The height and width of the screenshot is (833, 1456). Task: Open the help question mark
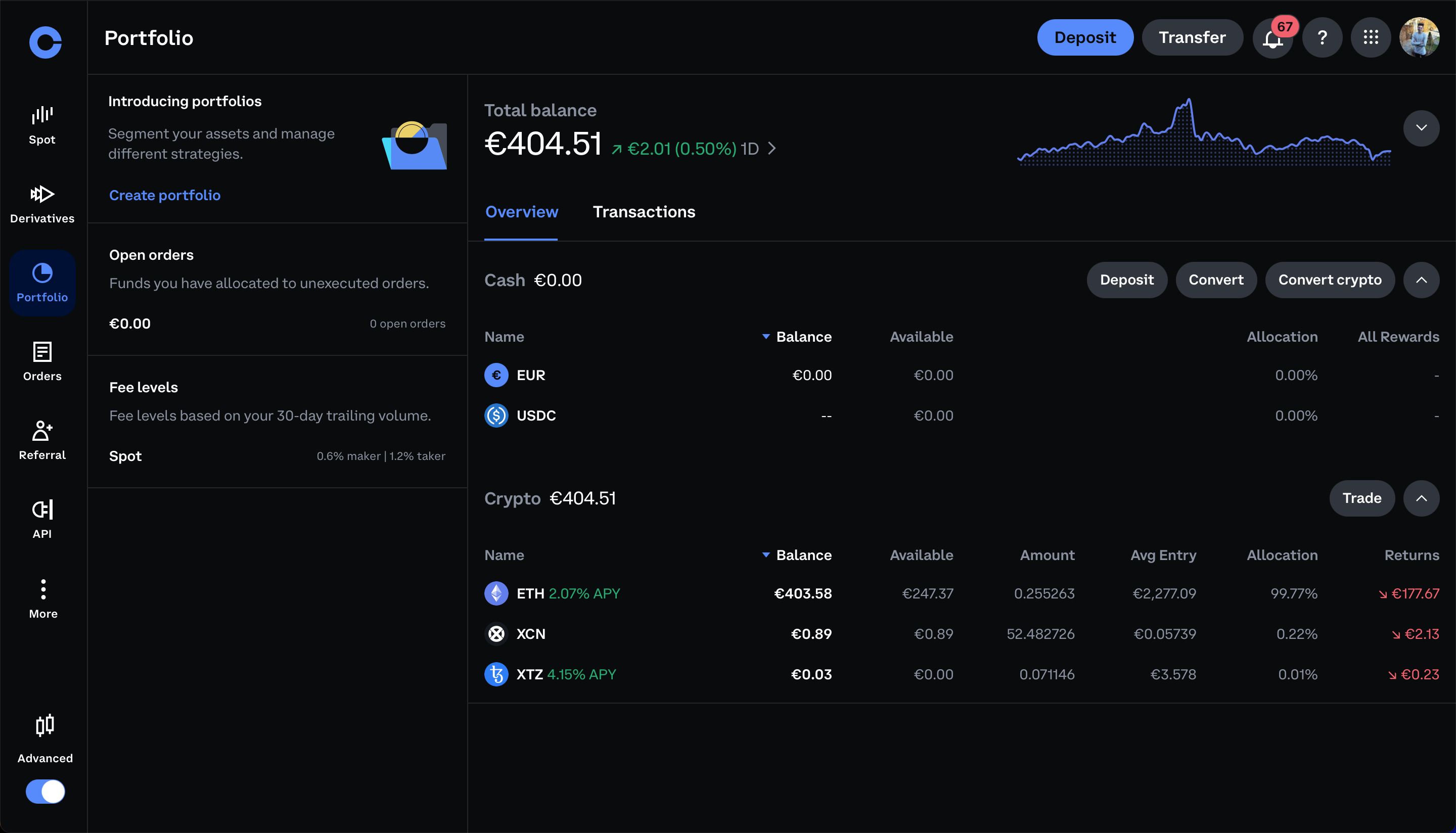pyautogui.click(x=1322, y=38)
